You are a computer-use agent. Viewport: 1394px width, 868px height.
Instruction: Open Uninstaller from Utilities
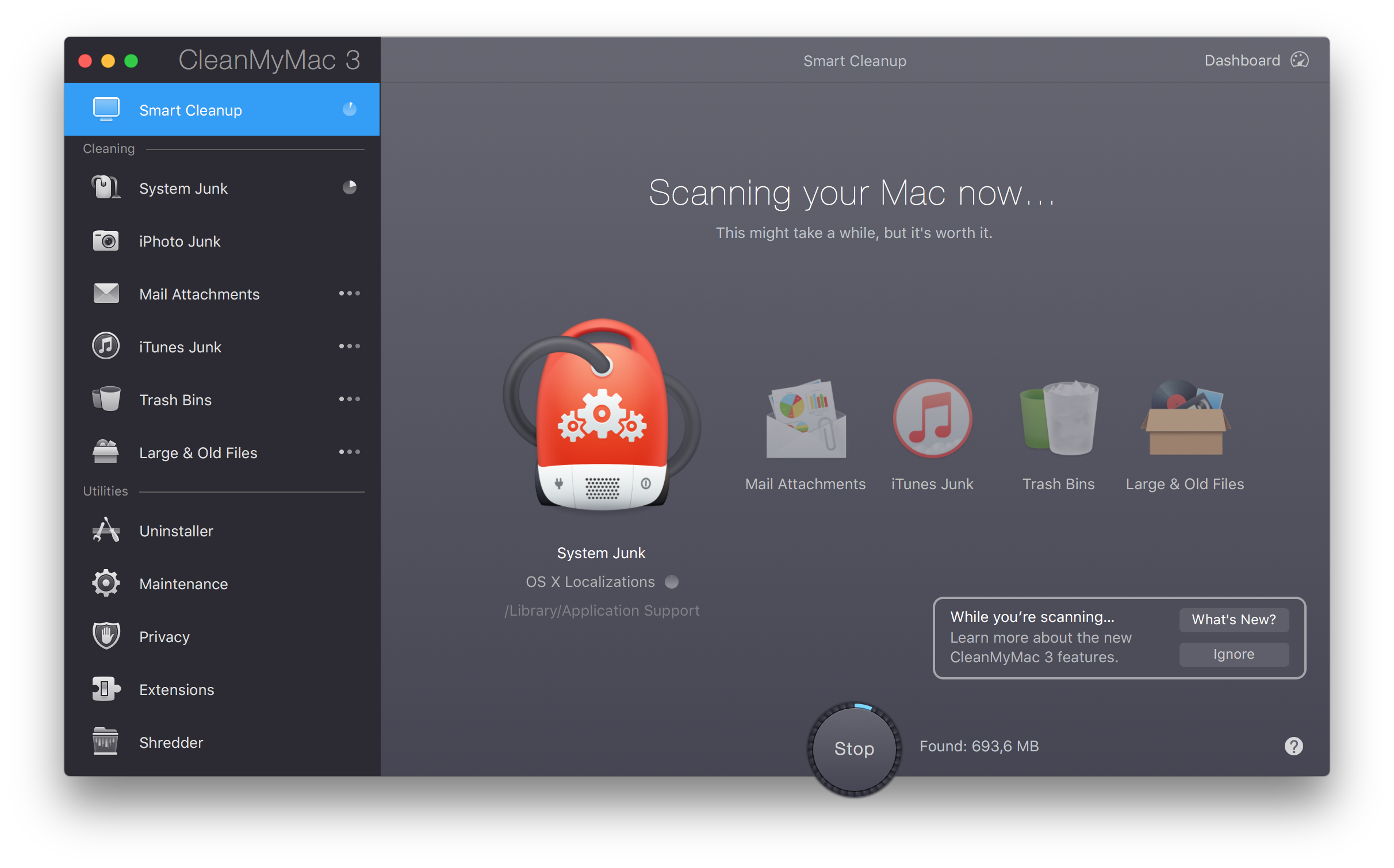click(176, 531)
